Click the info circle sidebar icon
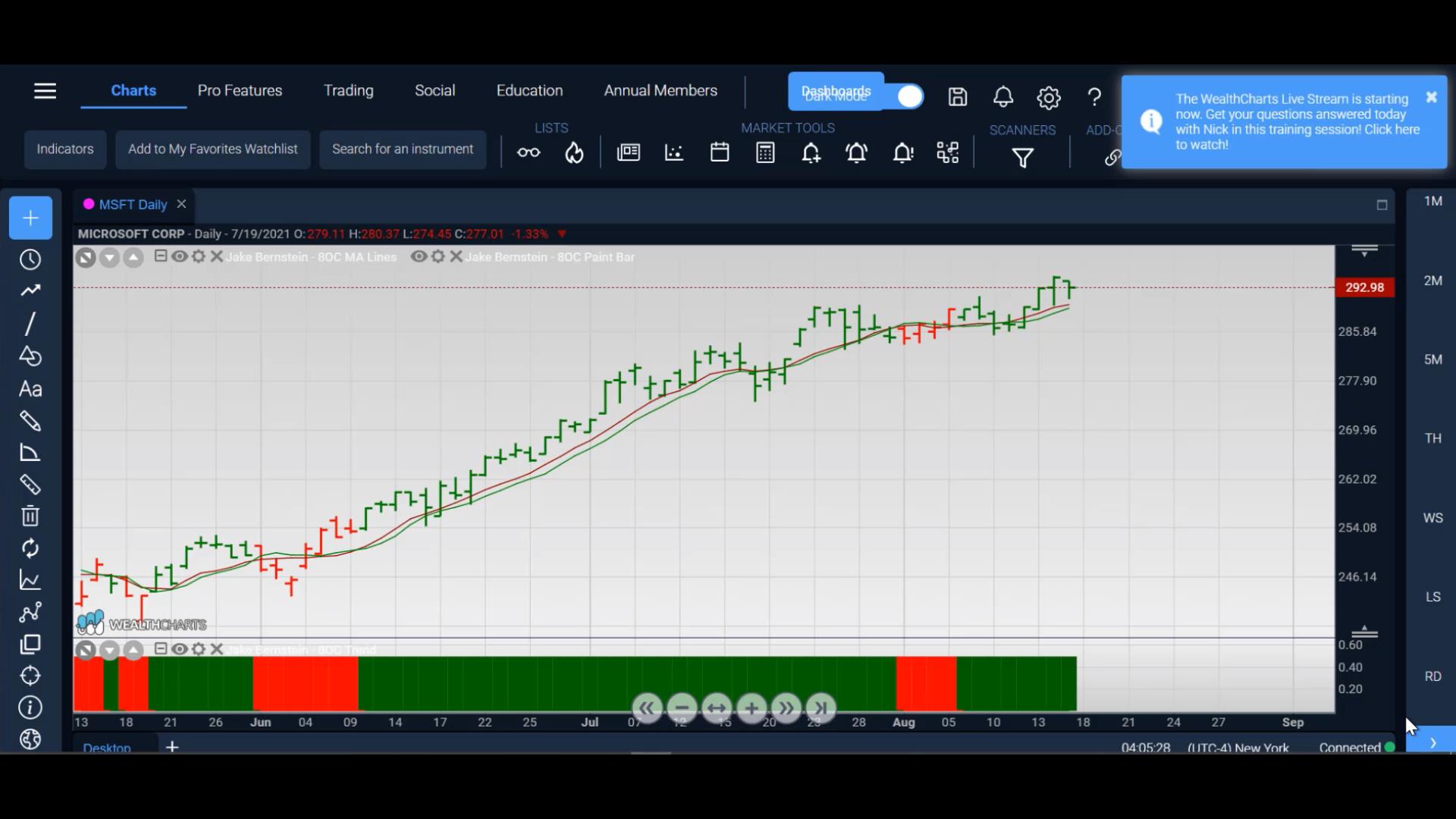Image resolution: width=1456 pixels, height=819 pixels. pyautogui.click(x=30, y=708)
